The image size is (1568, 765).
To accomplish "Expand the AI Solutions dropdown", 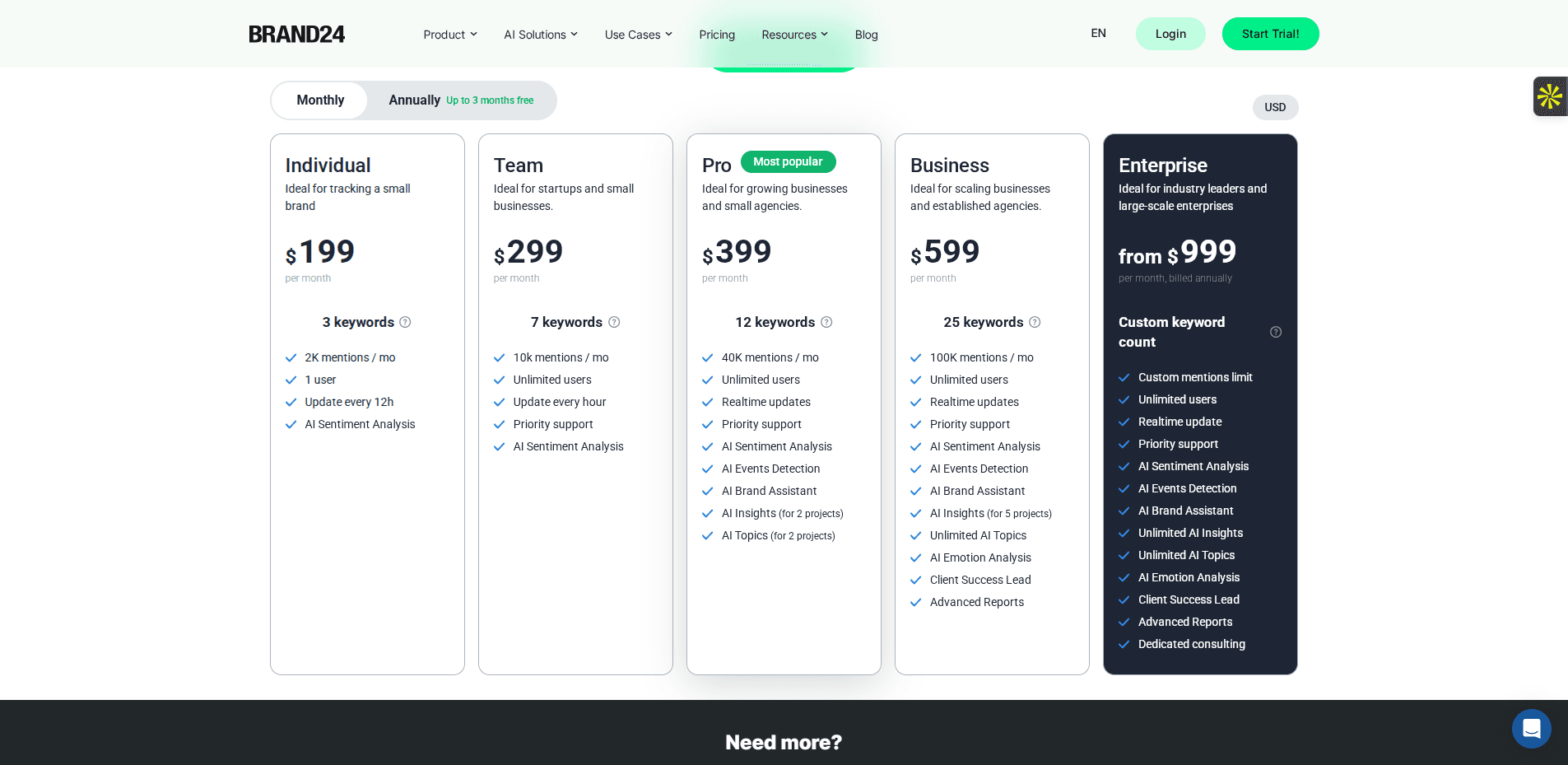I will (540, 35).
